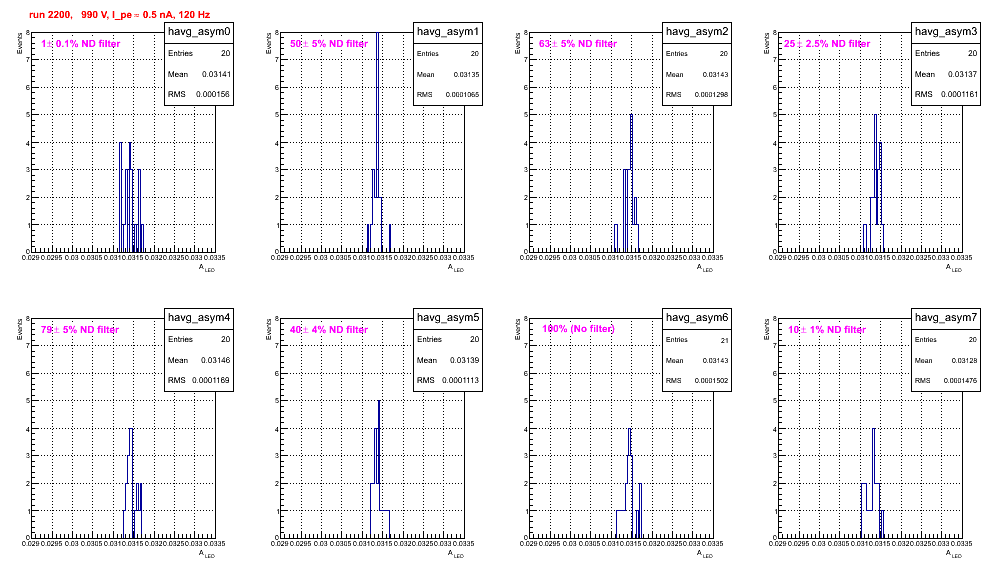The width and height of the screenshot is (996, 572).
Task: Click the Events y-axis label of havg_asym6 plot
Action: (x=517, y=329)
